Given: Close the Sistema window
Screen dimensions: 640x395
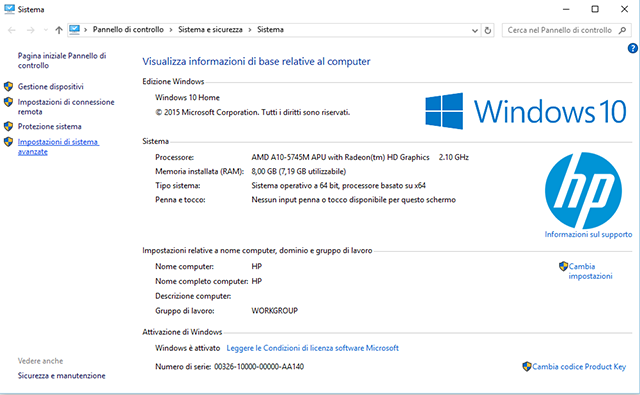Looking at the screenshot, I should click(624, 9).
